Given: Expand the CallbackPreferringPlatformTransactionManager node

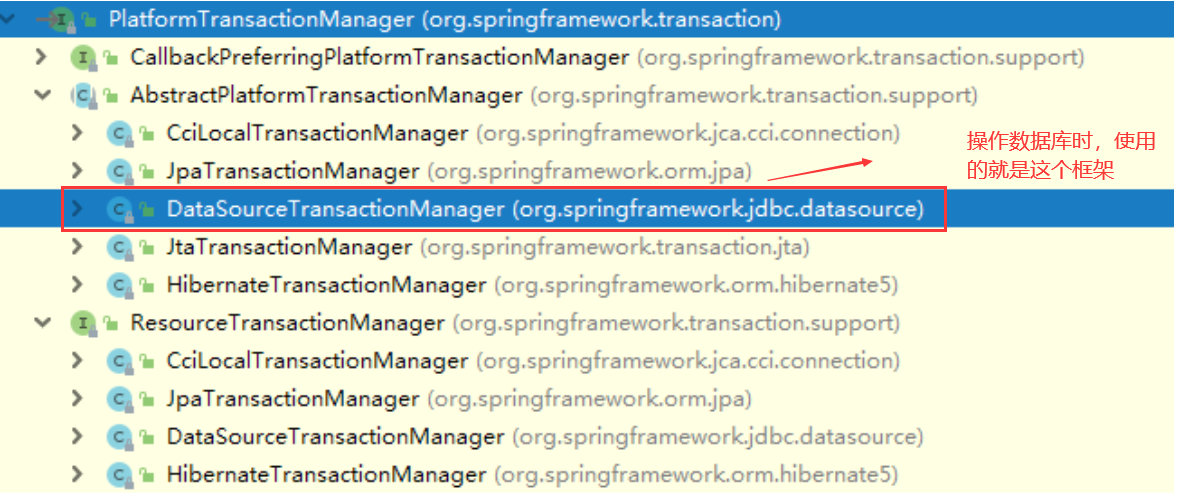Looking at the screenshot, I should [x=41, y=57].
